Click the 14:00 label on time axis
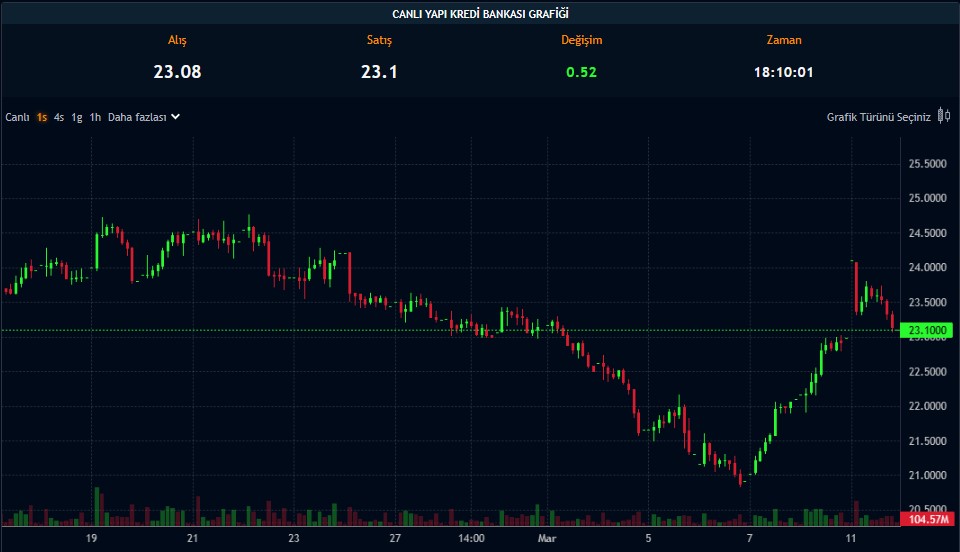960x552 pixels. tap(471, 539)
